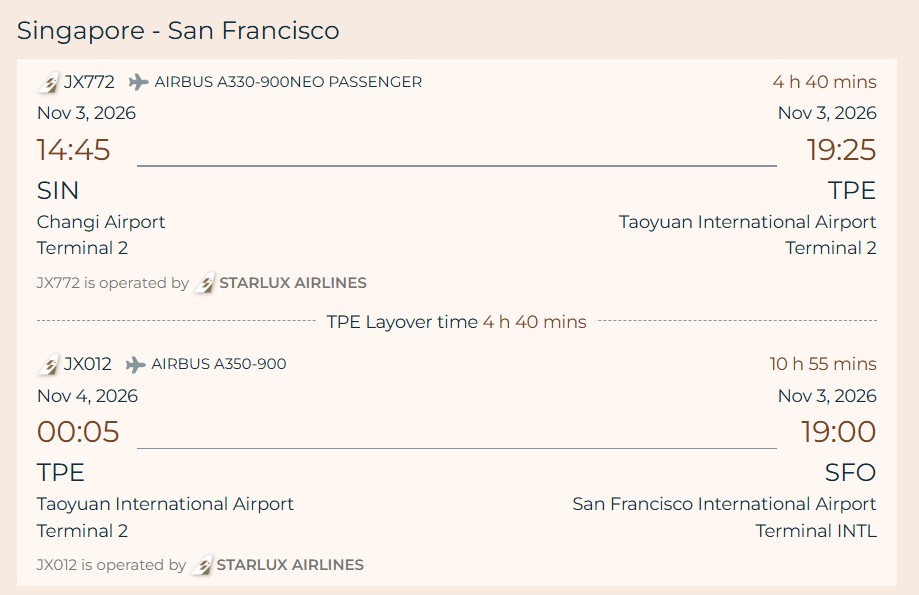The width and height of the screenshot is (919, 595).
Task: Select San Francisco International Airport text
Action: [x=724, y=504]
